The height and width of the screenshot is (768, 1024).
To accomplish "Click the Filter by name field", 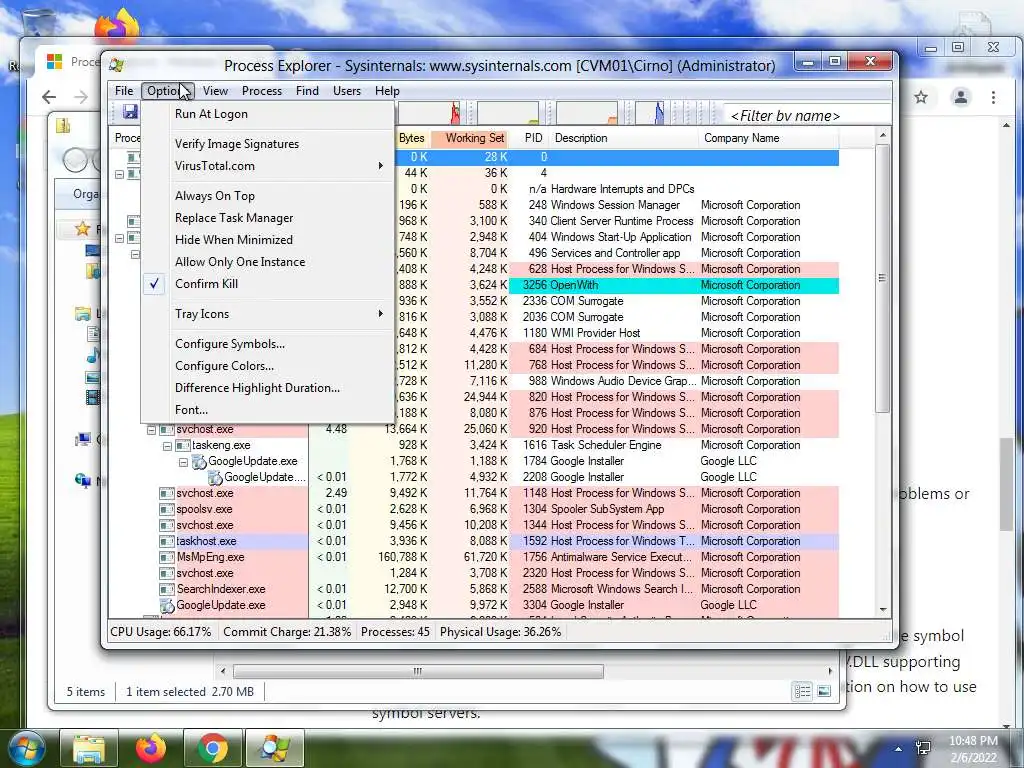I will pos(807,116).
